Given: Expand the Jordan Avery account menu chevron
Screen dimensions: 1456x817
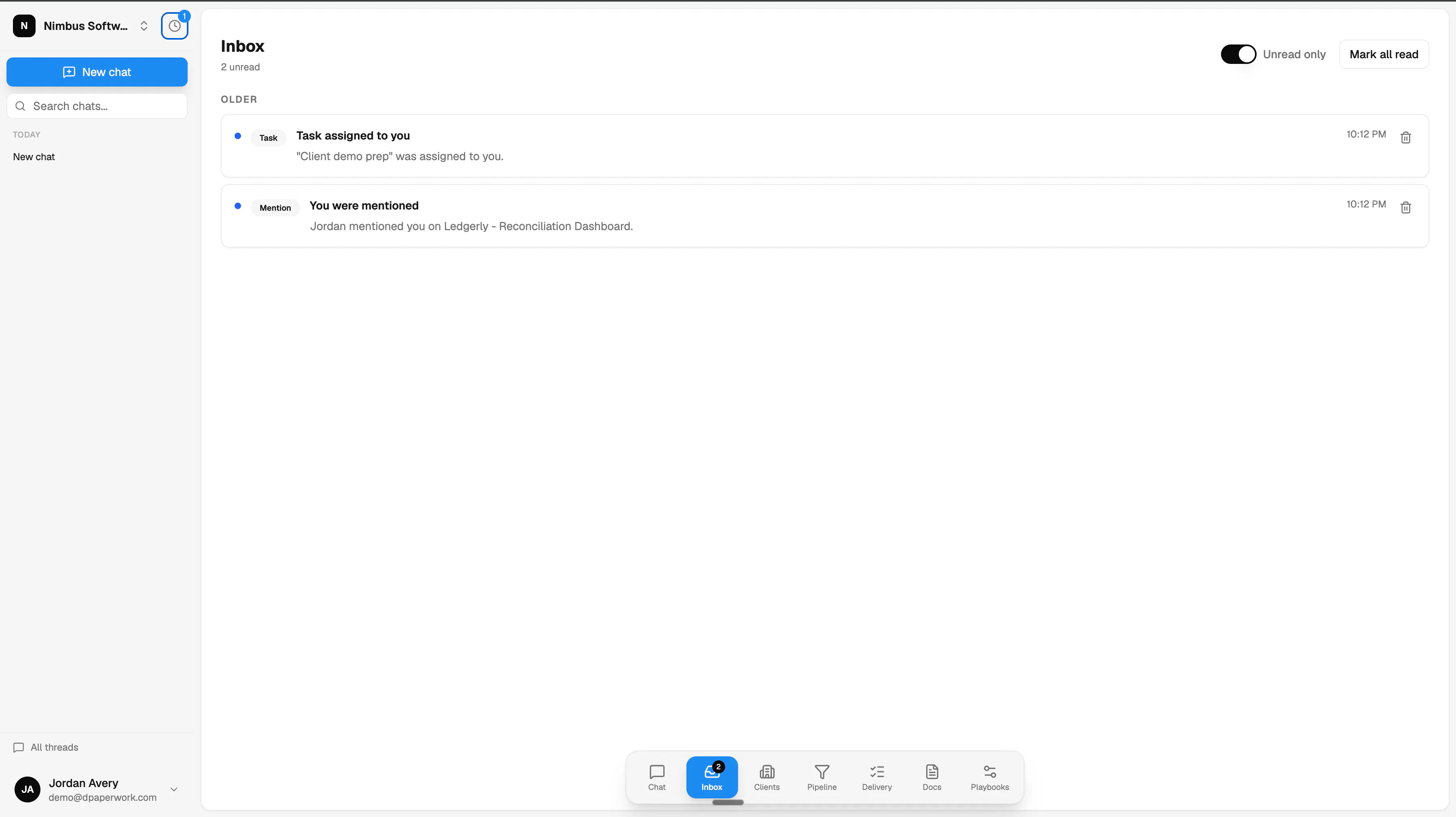Looking at the screenshot, I should tap(174, 789).
